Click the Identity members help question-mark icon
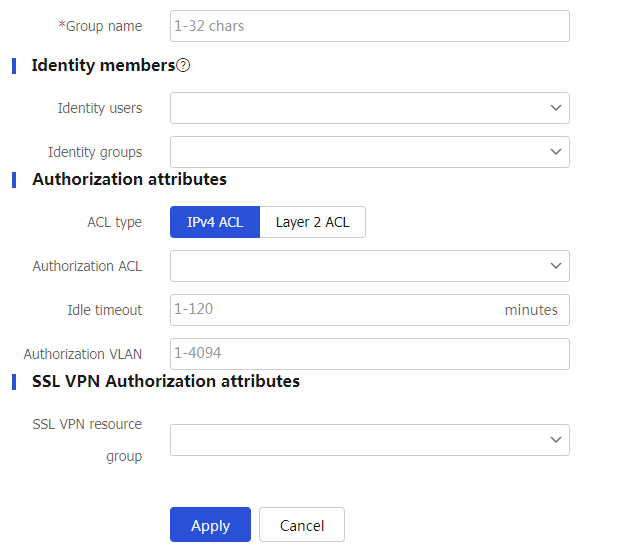The image size is (626, 556). click(183, 66)
